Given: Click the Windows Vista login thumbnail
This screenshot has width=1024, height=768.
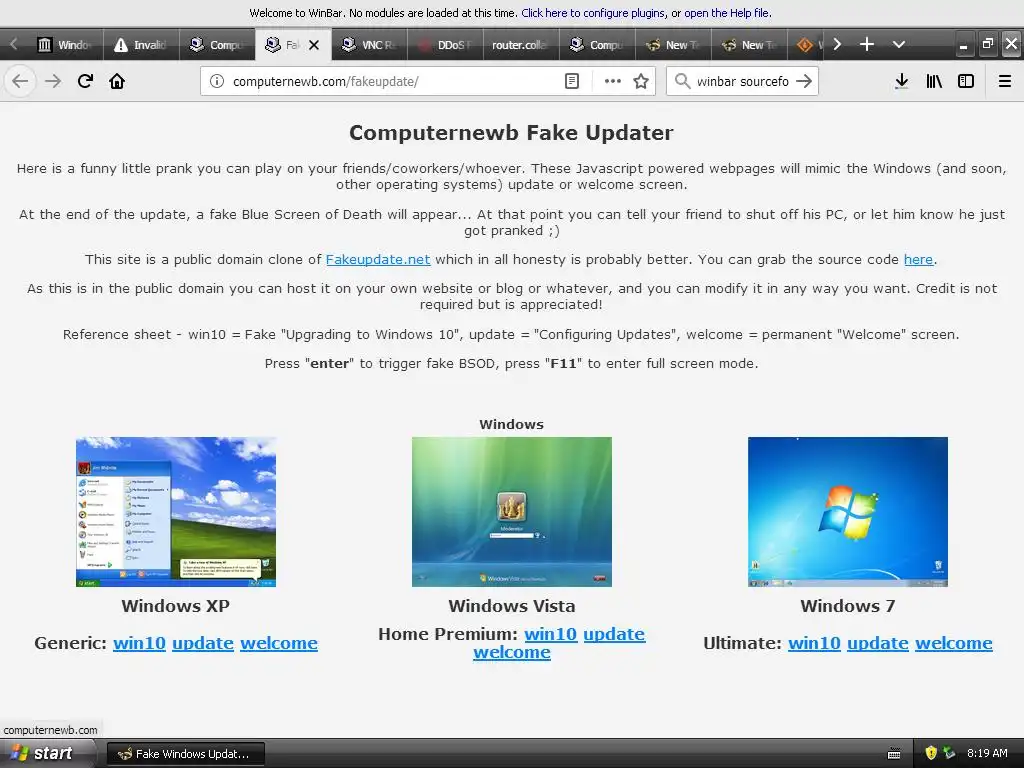Looking at the screenshot, I should tap(512, 512).
